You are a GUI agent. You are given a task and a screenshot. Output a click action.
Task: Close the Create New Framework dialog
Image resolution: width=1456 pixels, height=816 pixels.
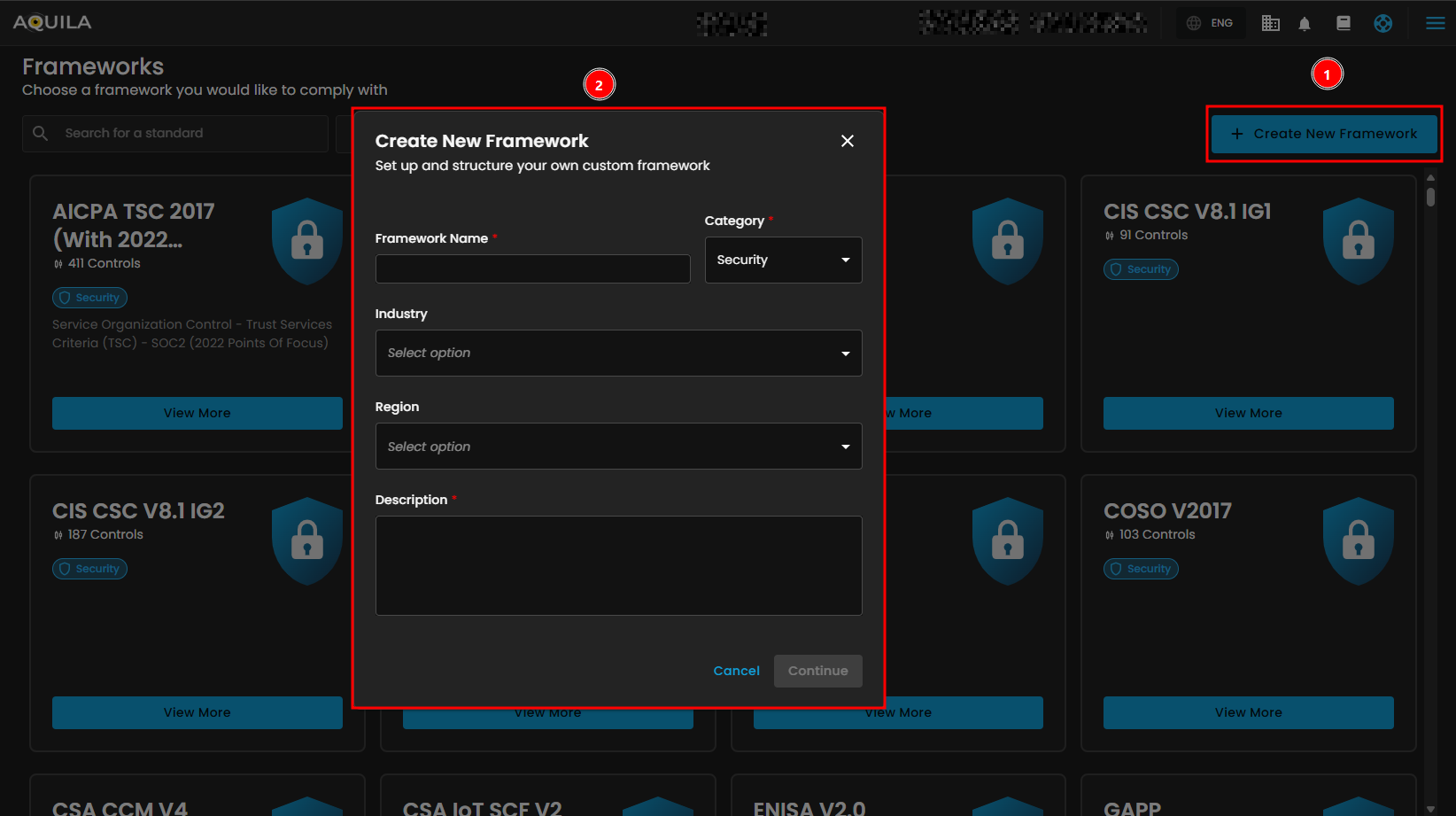pos(847,141)
